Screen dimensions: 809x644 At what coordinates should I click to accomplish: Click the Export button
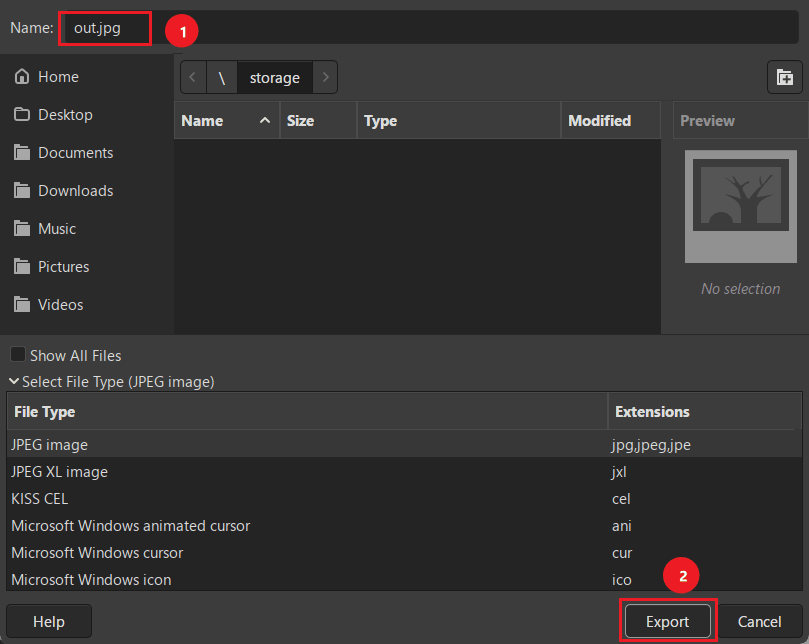coord(667,622)
